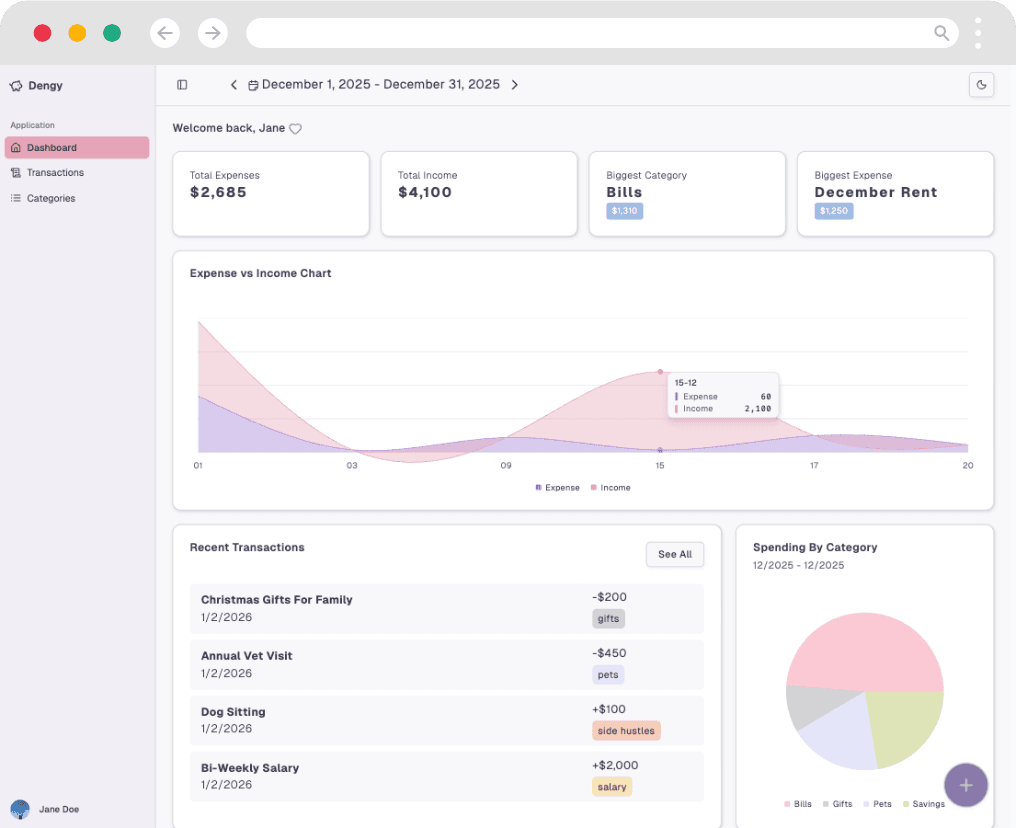
Task: Select the Dashboard home icon
Action: pos(15,147)
